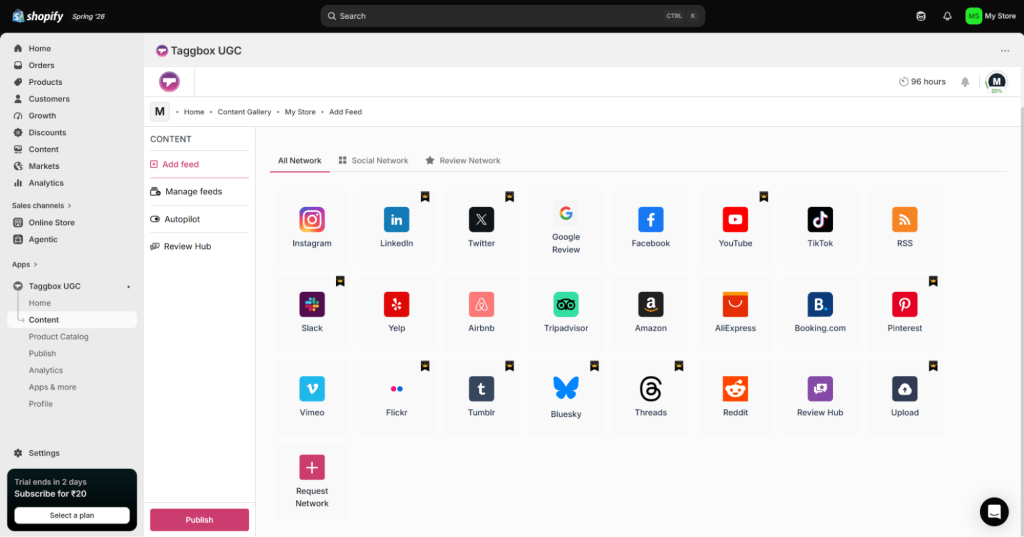
Task: Focus the Shopify search field
Action: click(513, 16)
